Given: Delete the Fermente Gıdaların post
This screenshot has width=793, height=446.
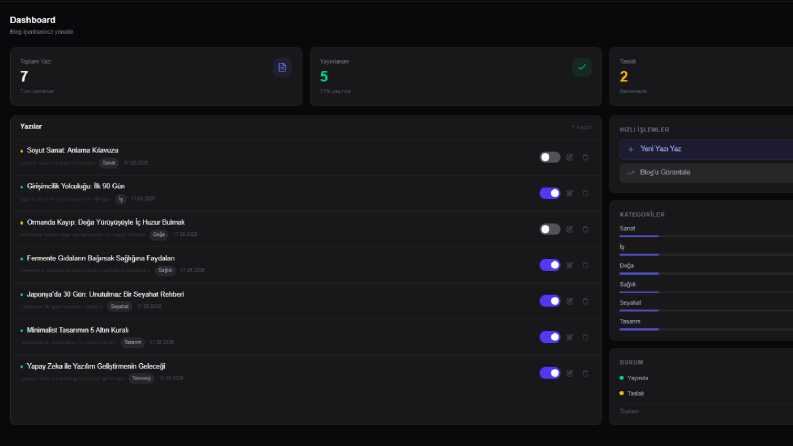Looking at the screenshot, I should 585,265.
